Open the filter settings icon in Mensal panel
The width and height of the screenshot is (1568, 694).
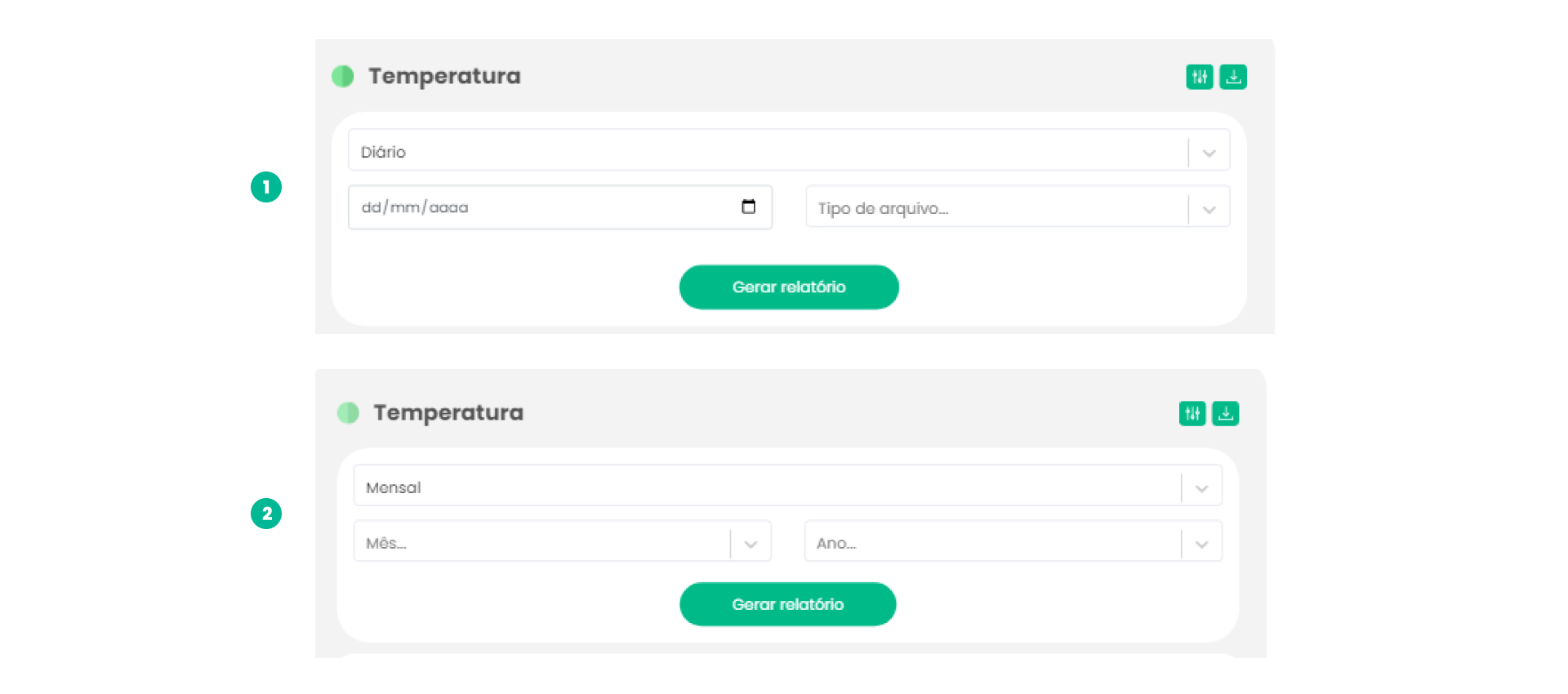point(1192,413)
